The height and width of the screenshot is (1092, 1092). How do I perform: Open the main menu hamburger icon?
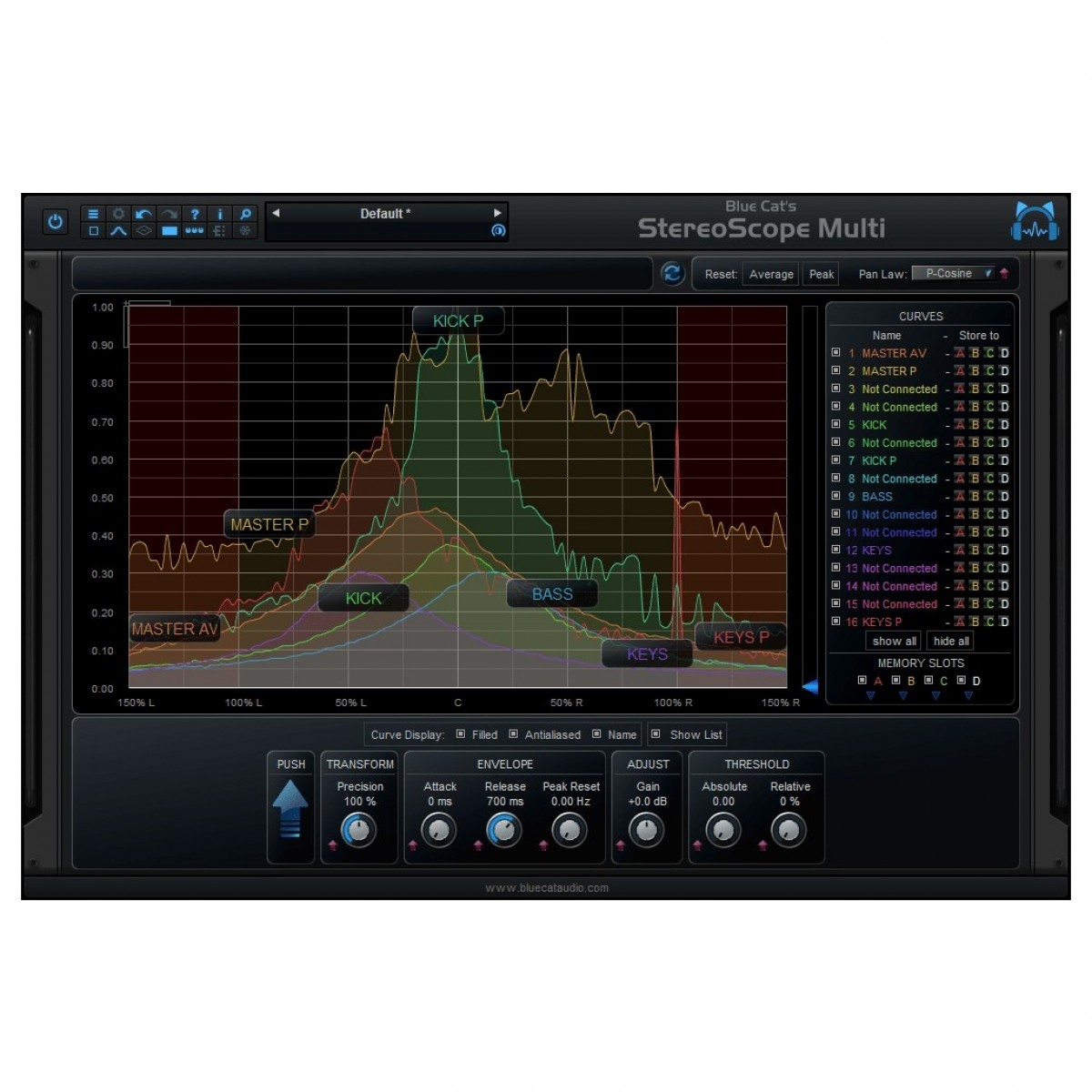point(93,214)
